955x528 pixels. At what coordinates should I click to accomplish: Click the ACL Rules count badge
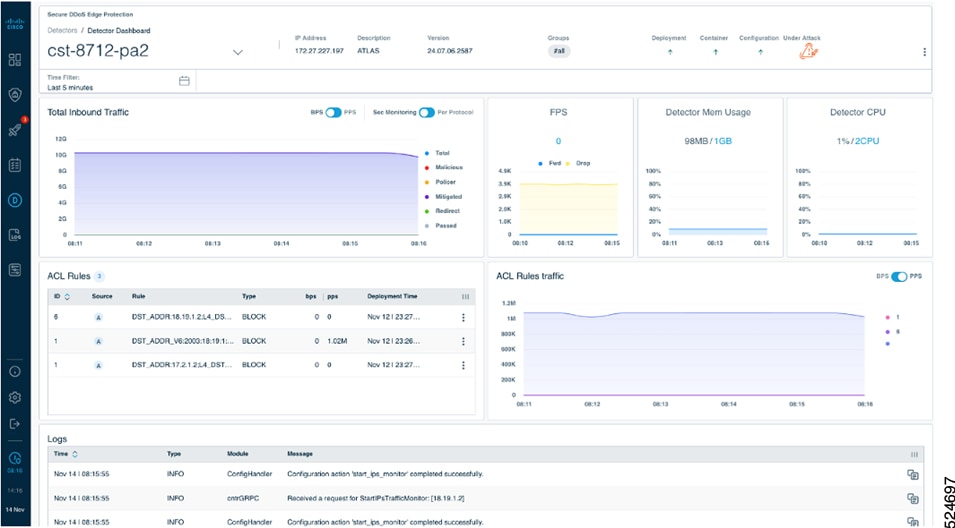point(100,276)
